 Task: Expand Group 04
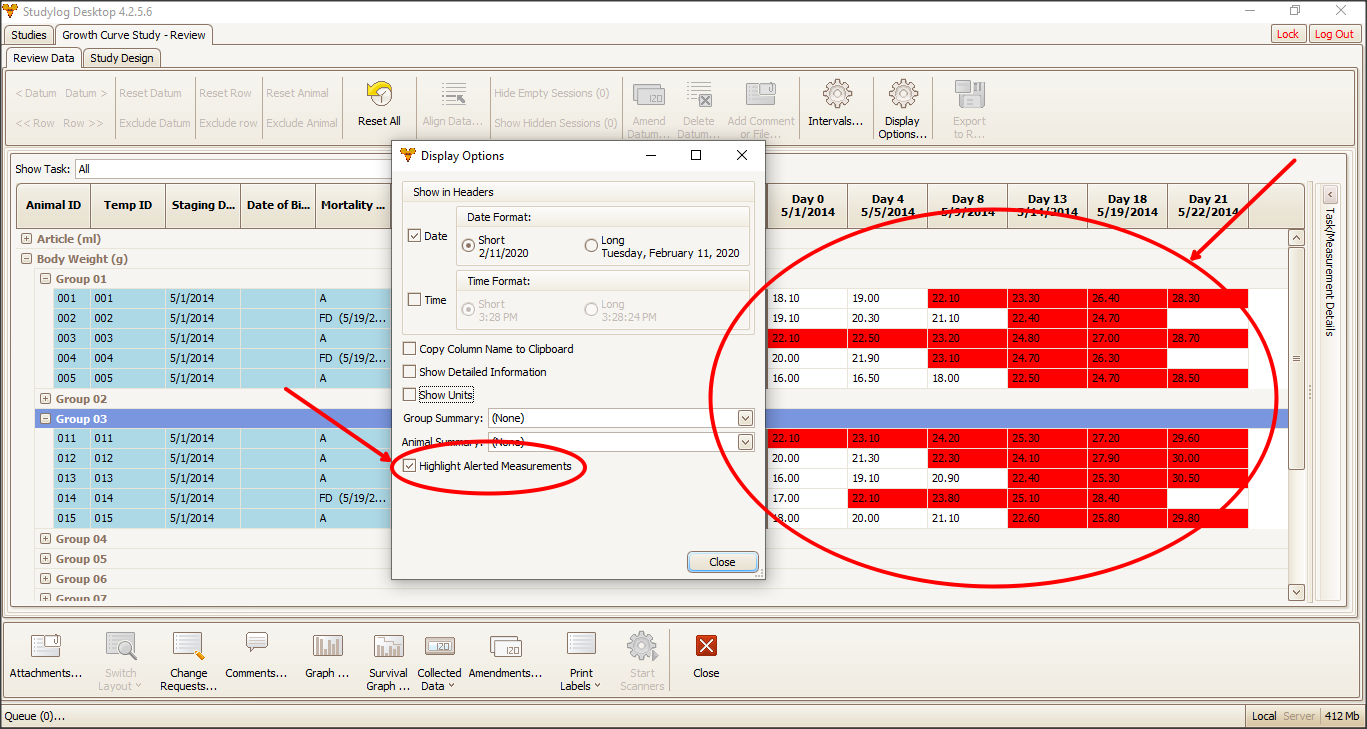click(45, 539)
